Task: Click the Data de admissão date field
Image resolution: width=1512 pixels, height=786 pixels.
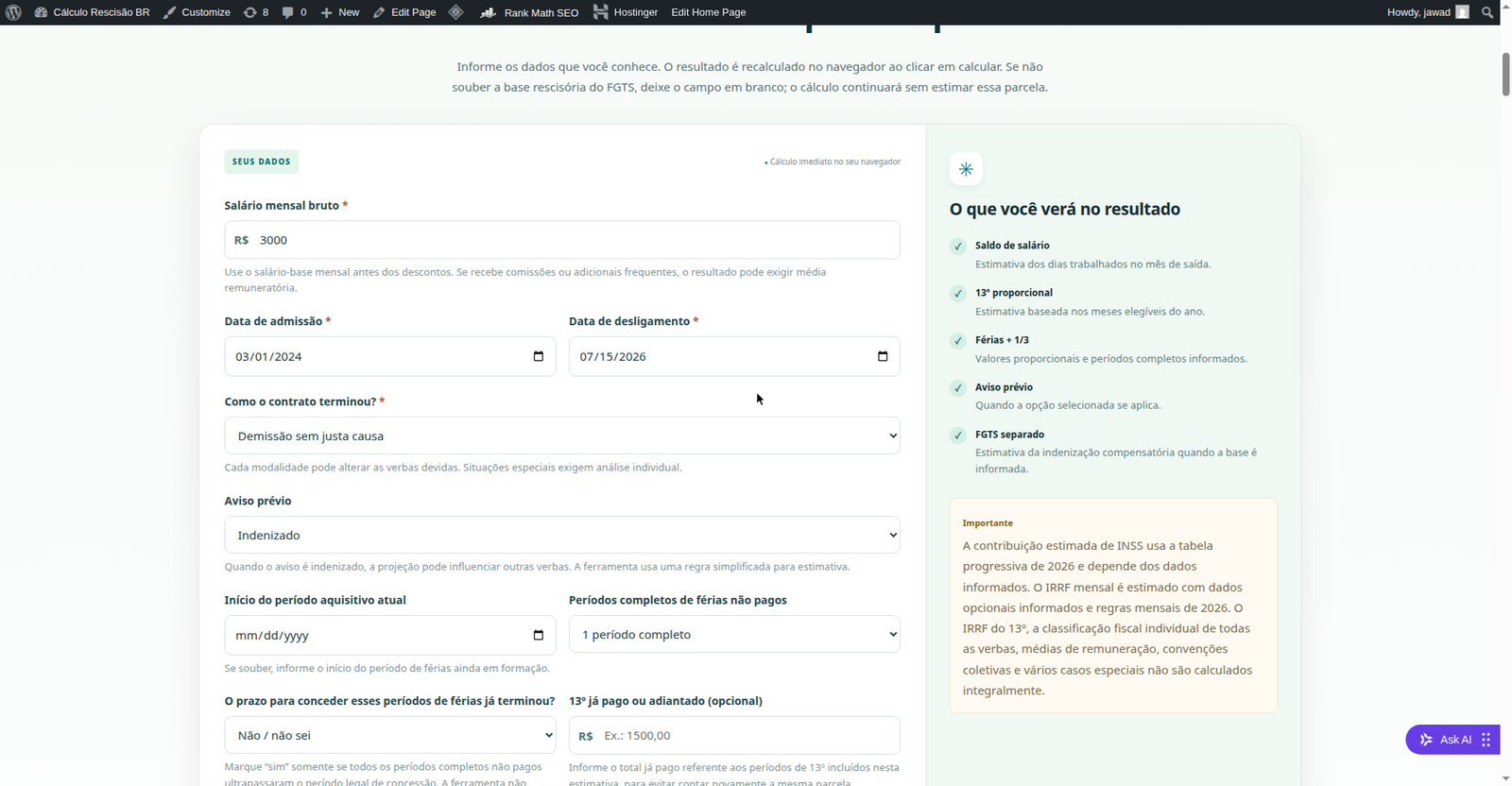Action: (390, 356)
